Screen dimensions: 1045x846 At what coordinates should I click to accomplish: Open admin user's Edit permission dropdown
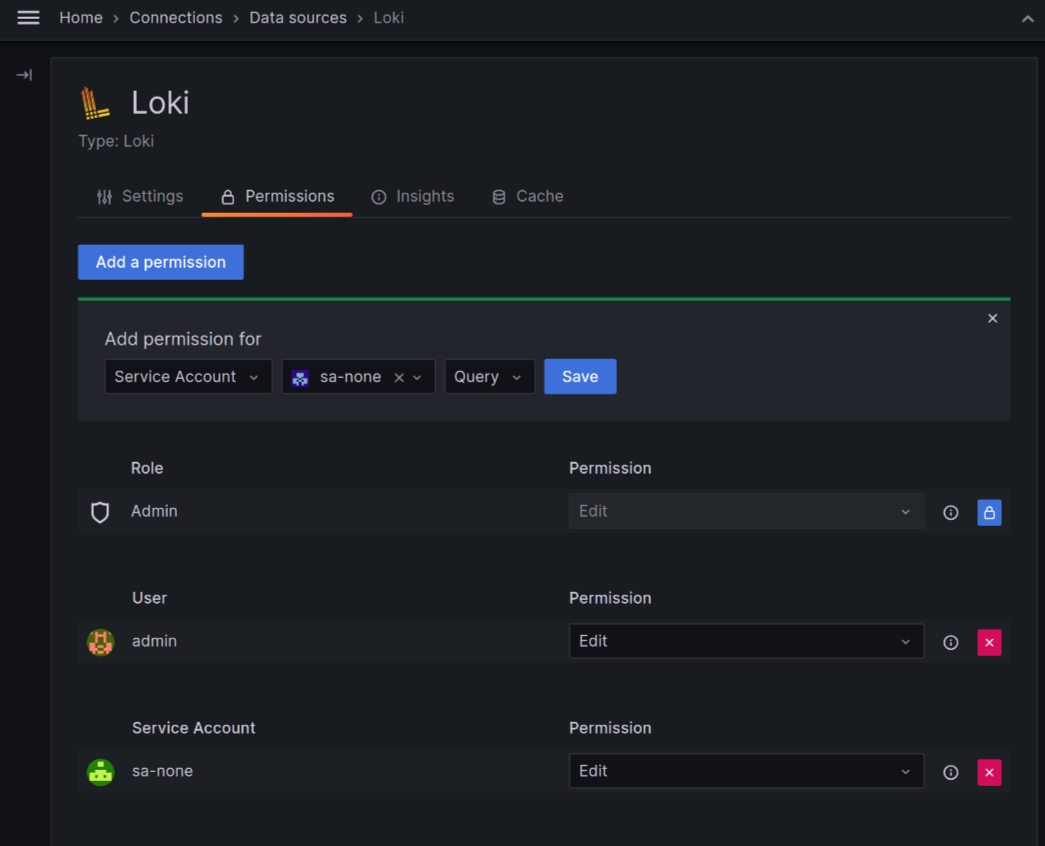pos(746,641)
